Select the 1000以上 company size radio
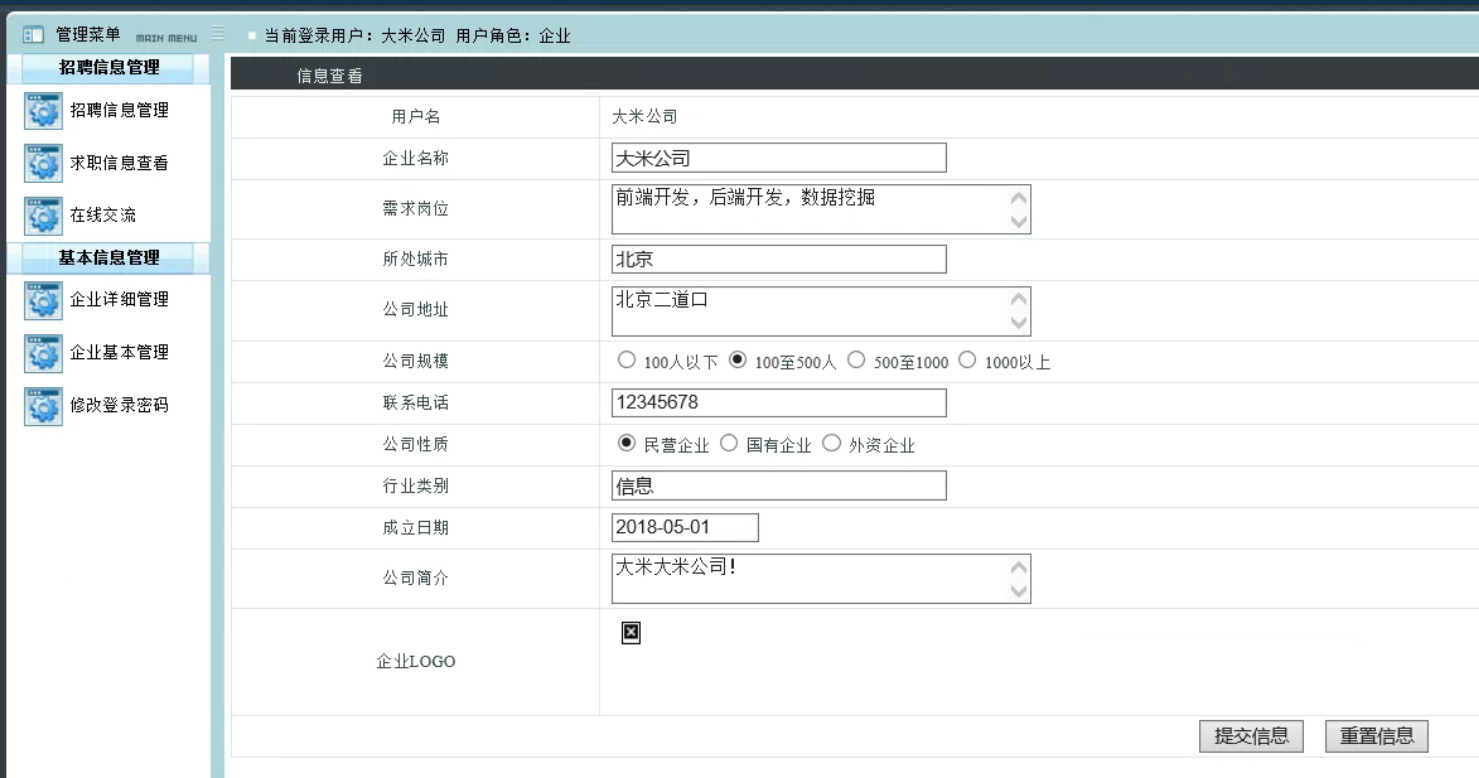This screenshot has height=778, width=1479. [967, 360]
